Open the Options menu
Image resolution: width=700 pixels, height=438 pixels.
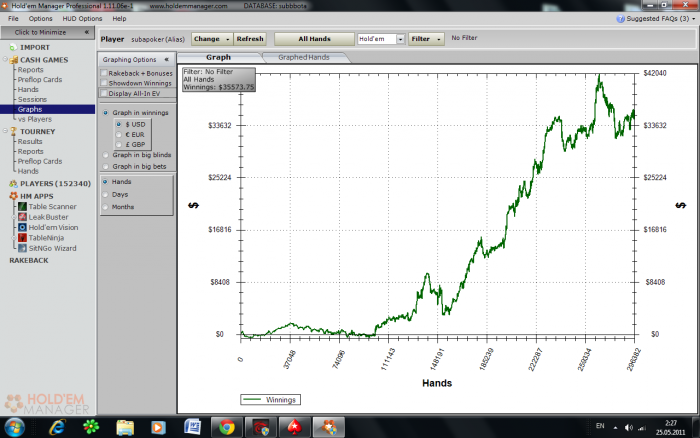tap(40, 19)
